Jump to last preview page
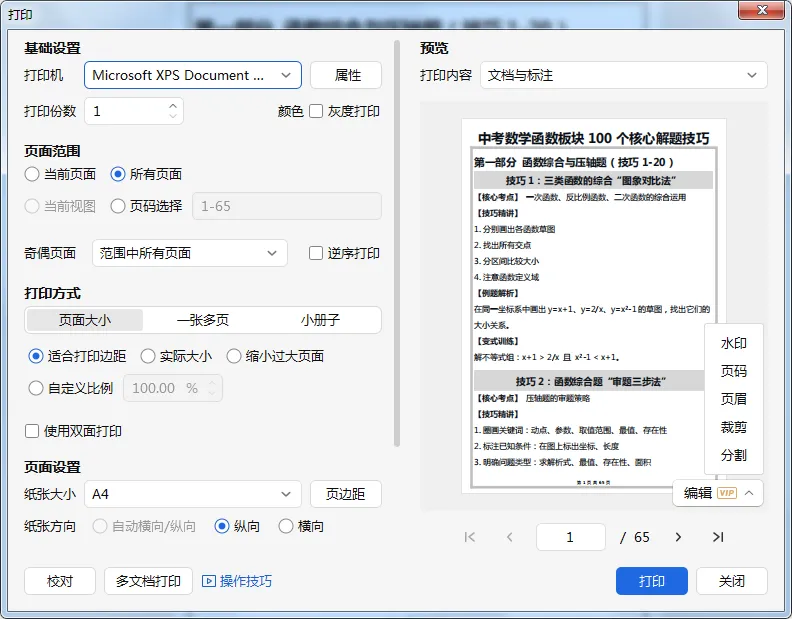Screen dimensions: 792x619 tap(718, 537)
